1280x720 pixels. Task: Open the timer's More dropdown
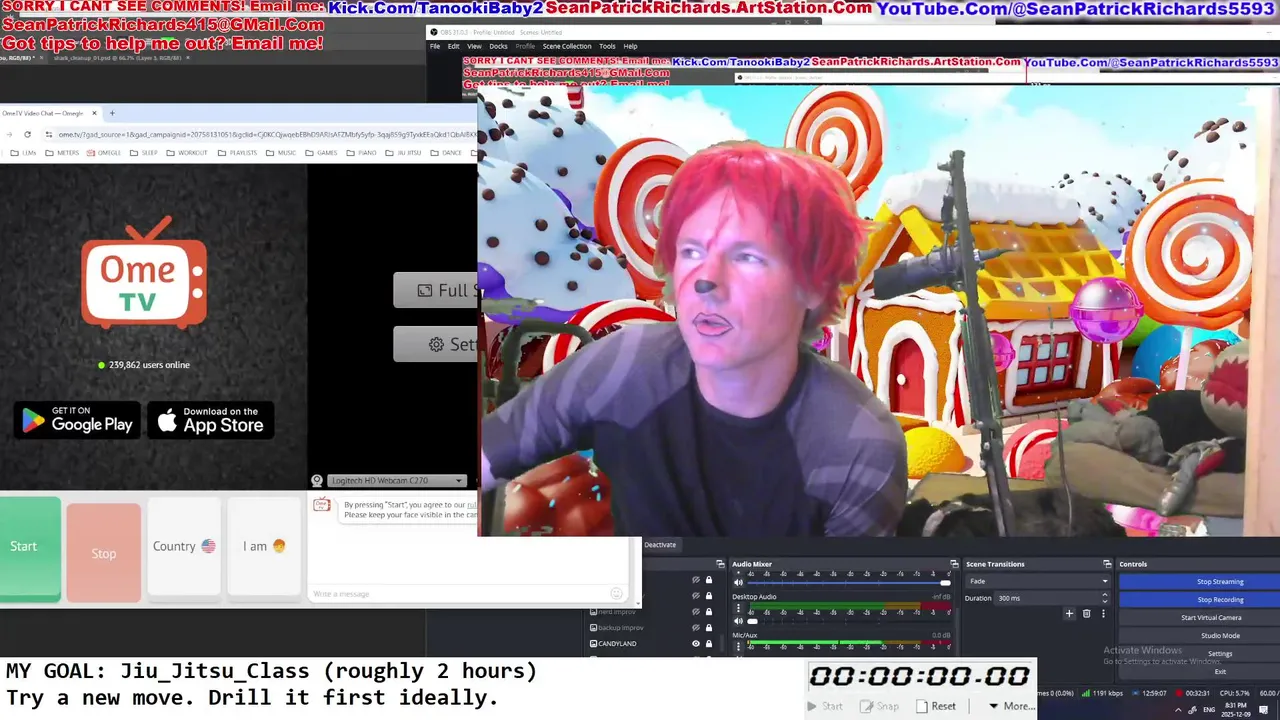click(1011, 706)
